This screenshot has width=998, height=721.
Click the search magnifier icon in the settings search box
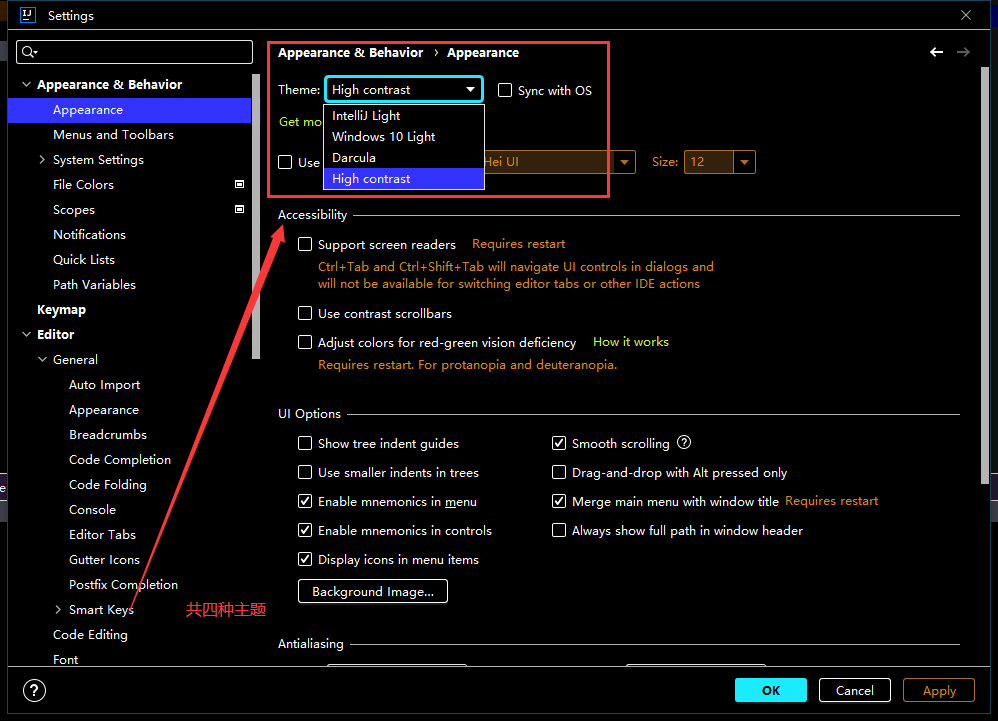(x=29, y=52)
